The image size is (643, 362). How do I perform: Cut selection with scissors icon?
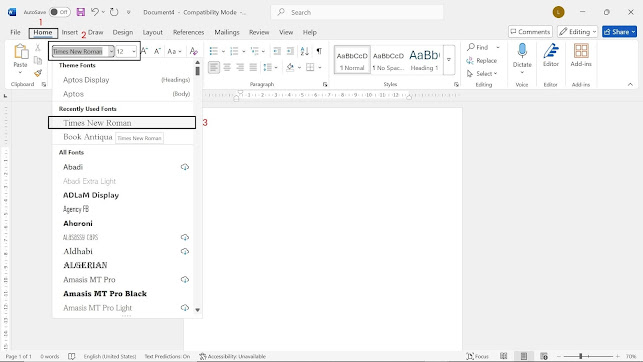click(38, 48)
